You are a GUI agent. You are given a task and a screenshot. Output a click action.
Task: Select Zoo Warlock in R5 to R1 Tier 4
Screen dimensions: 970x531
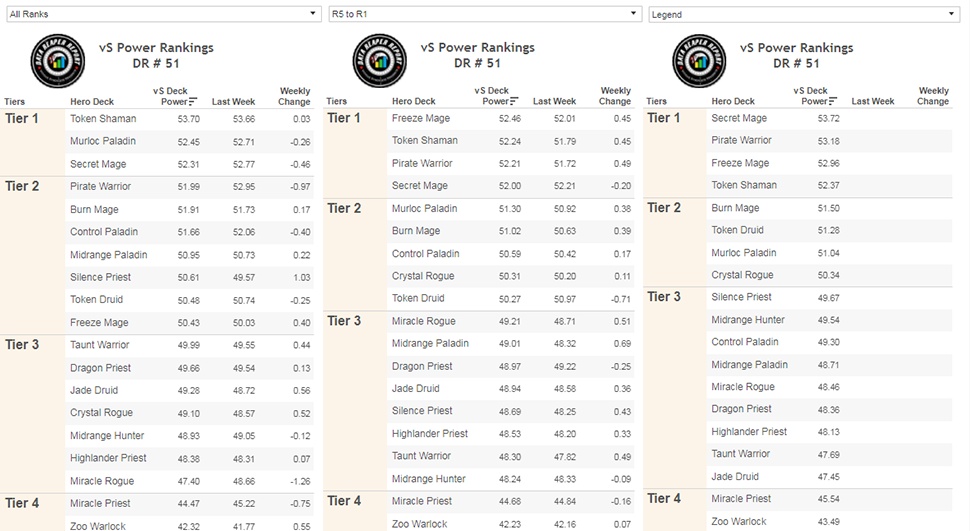coord(419,524)
